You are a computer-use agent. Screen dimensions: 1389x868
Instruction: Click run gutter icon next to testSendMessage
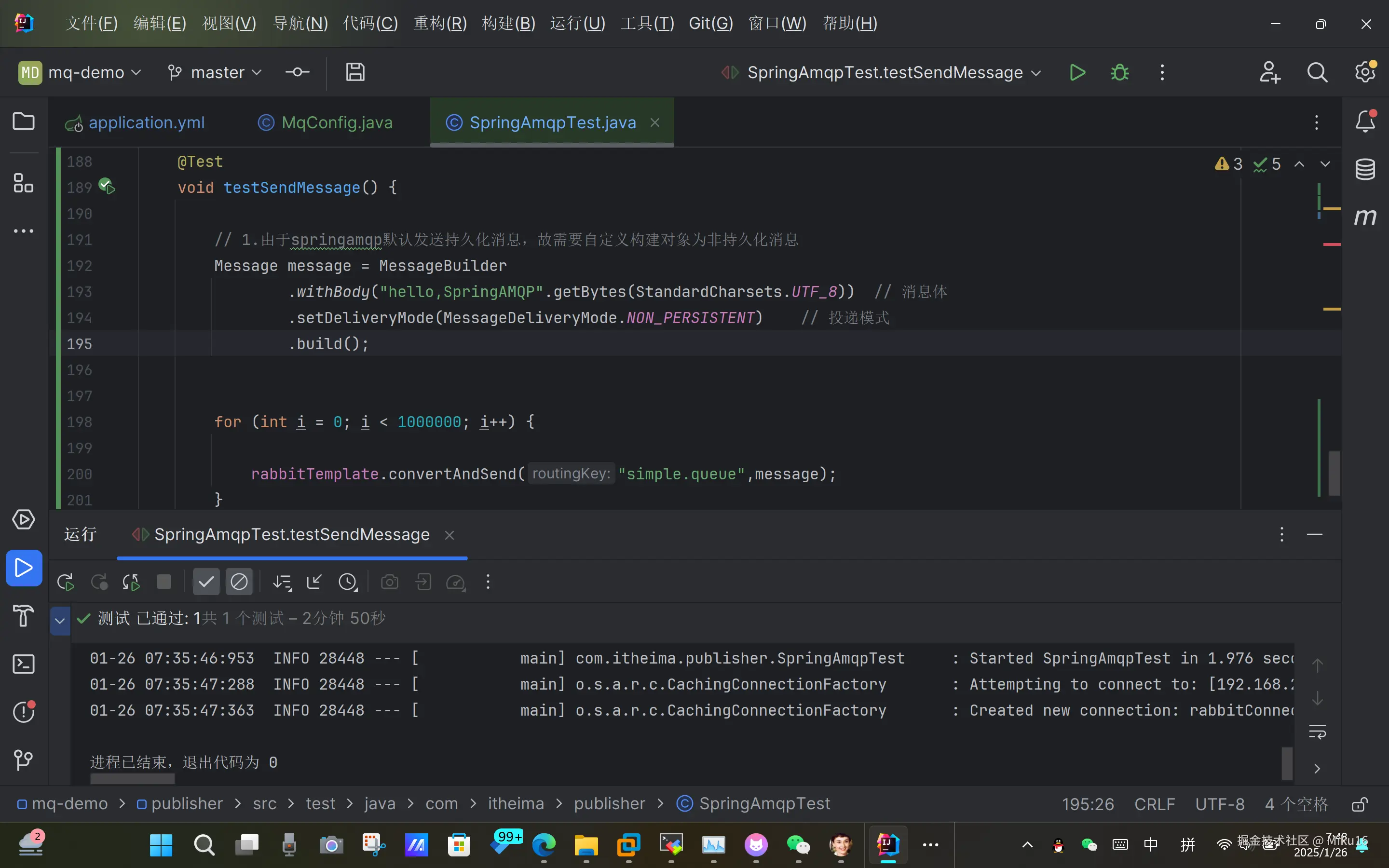pyautogui.click(x=107, y=187)
